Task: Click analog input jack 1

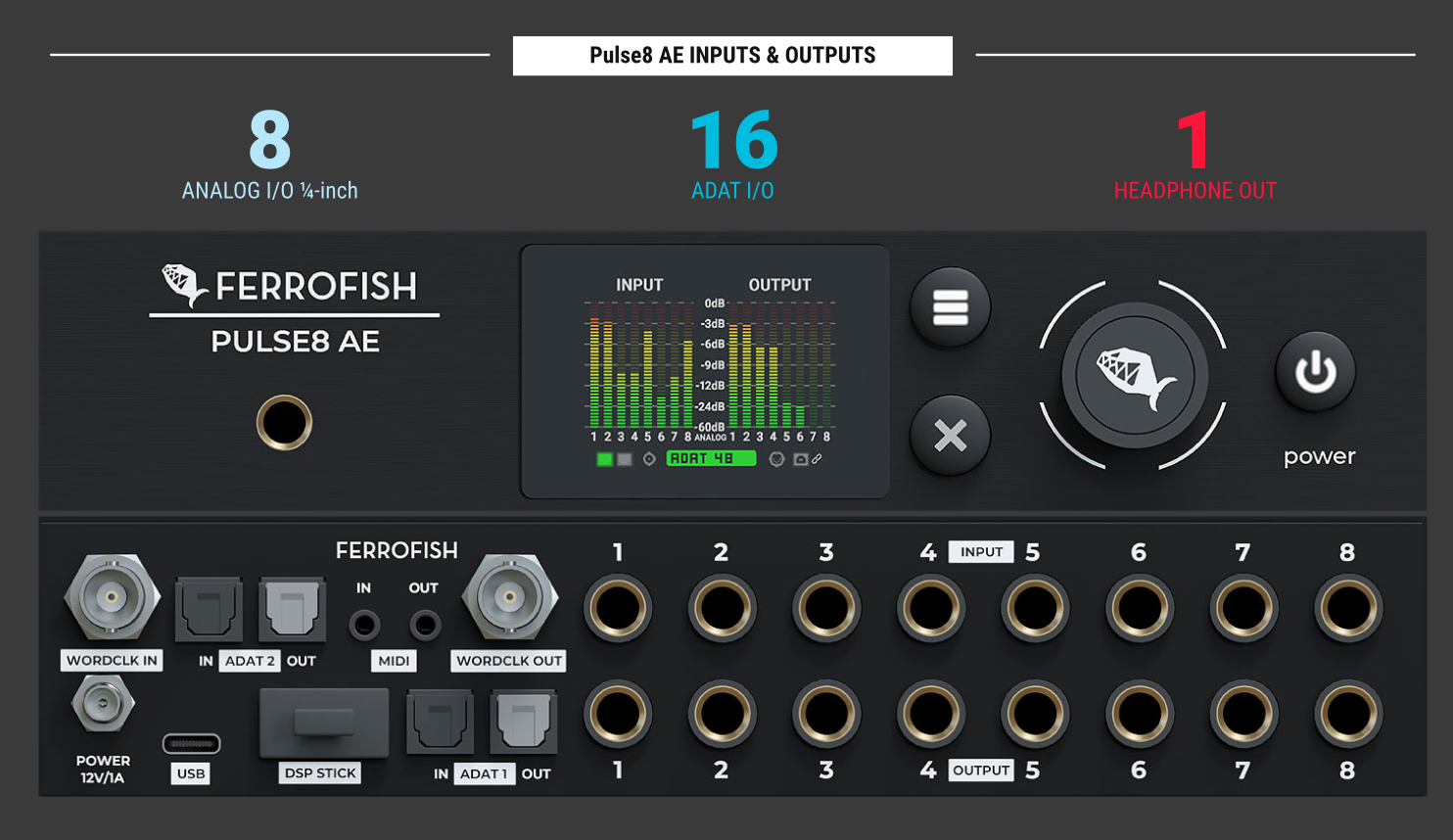Action: click(x=618, y=608)
